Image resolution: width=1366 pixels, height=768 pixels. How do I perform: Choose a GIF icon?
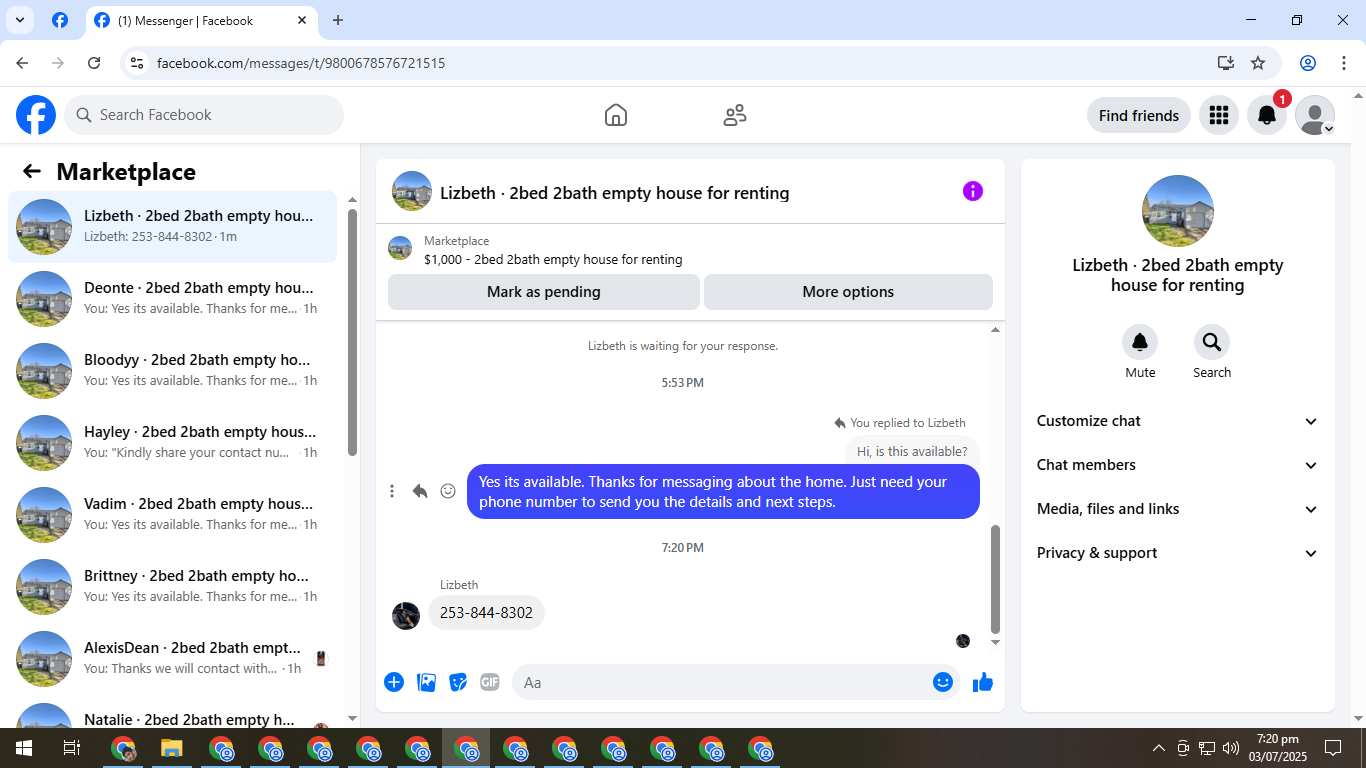[489, 682]
